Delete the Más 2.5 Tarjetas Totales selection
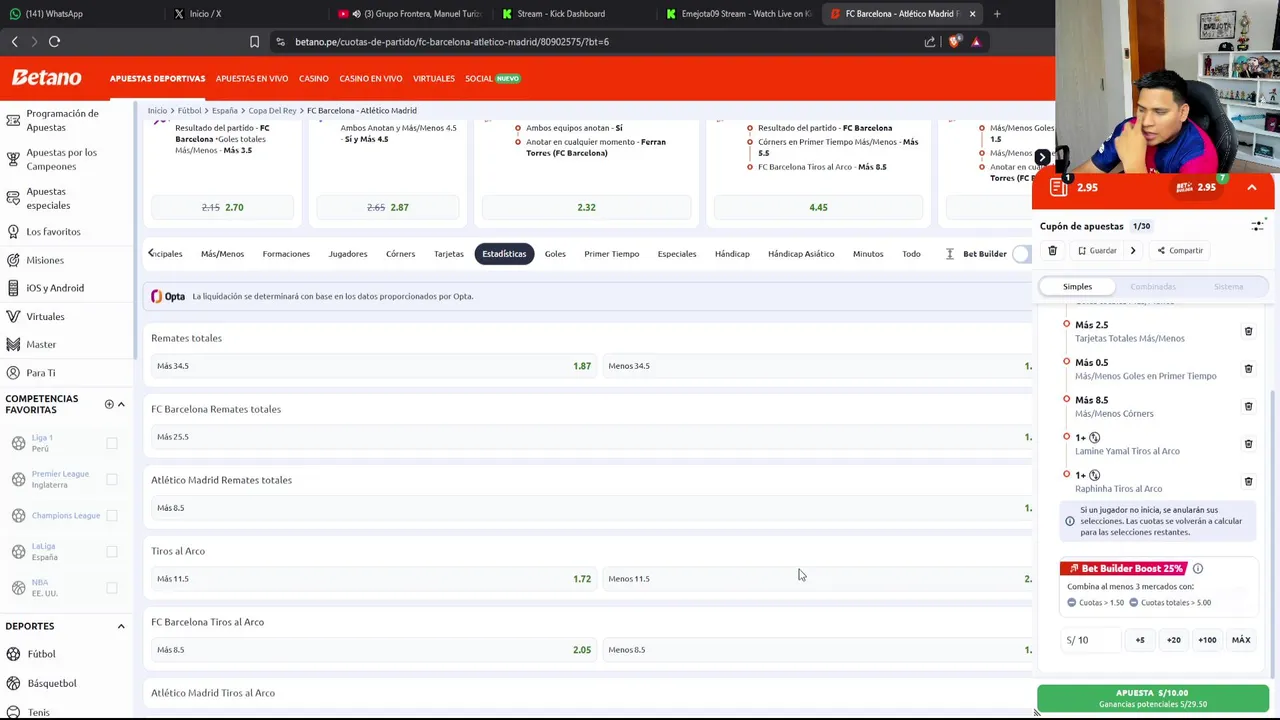The image size is (1280, 720). 1248,331
